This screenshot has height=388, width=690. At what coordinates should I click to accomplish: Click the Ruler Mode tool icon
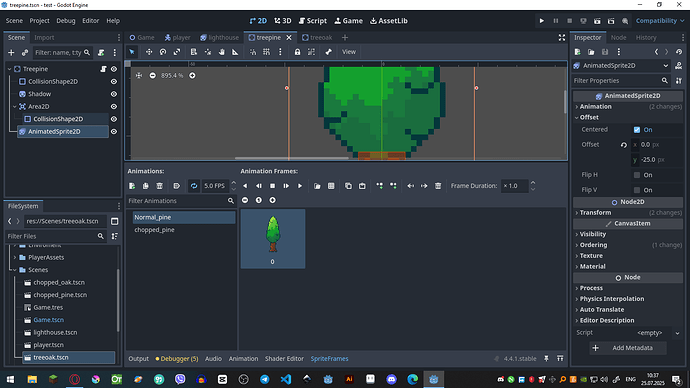point(235,52)
